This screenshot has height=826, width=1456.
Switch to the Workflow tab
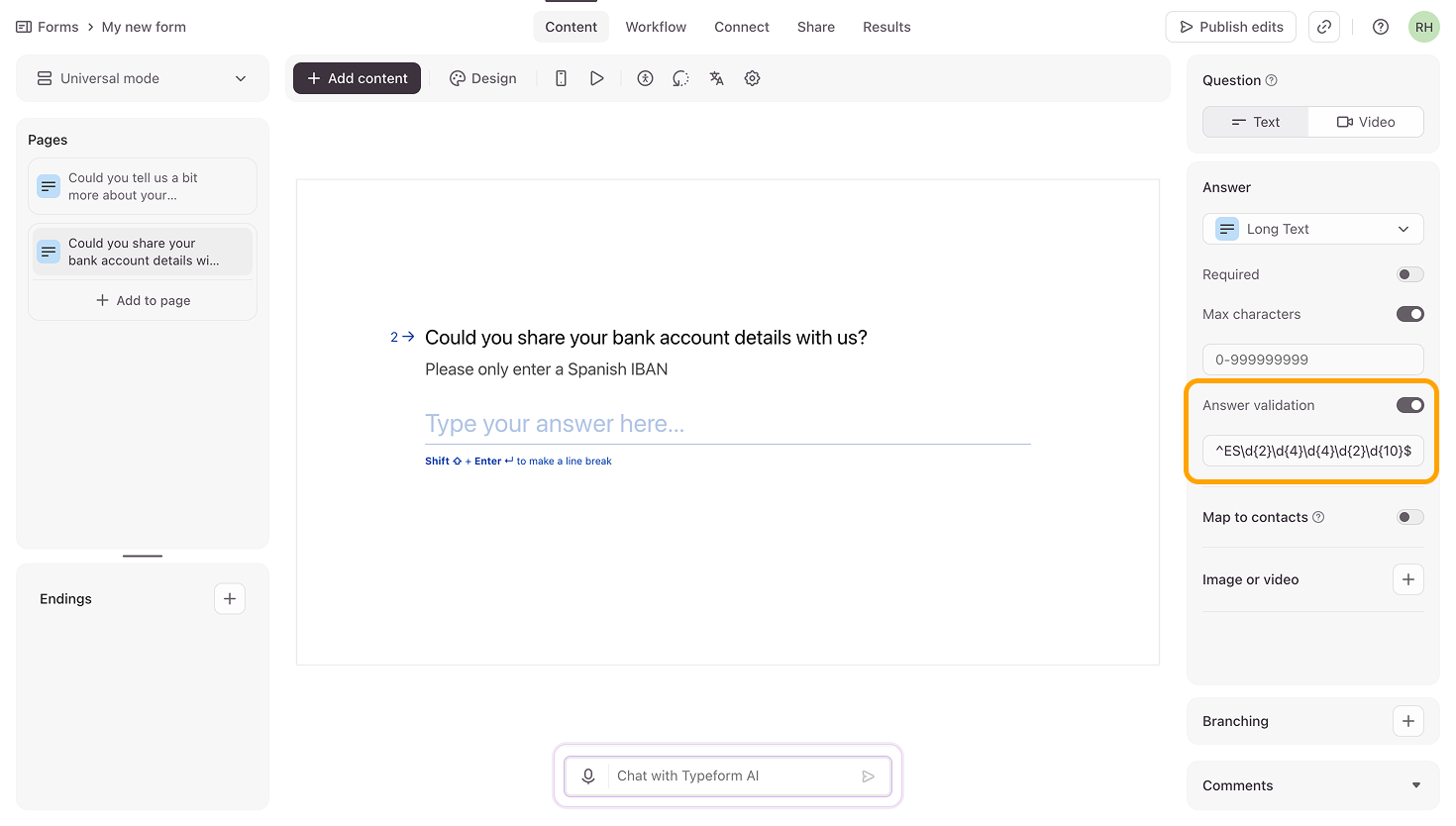pos(656,27)
